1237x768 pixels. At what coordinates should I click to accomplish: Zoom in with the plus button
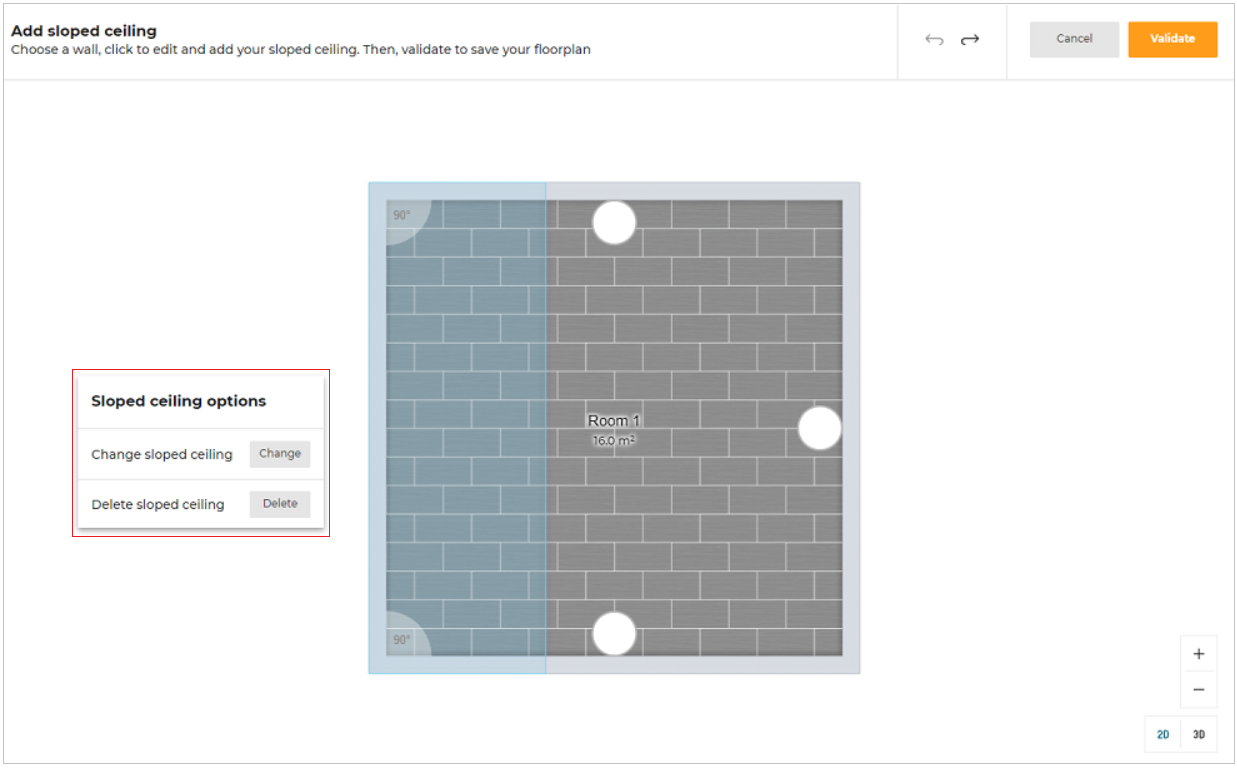click(x=1198, y=654)
